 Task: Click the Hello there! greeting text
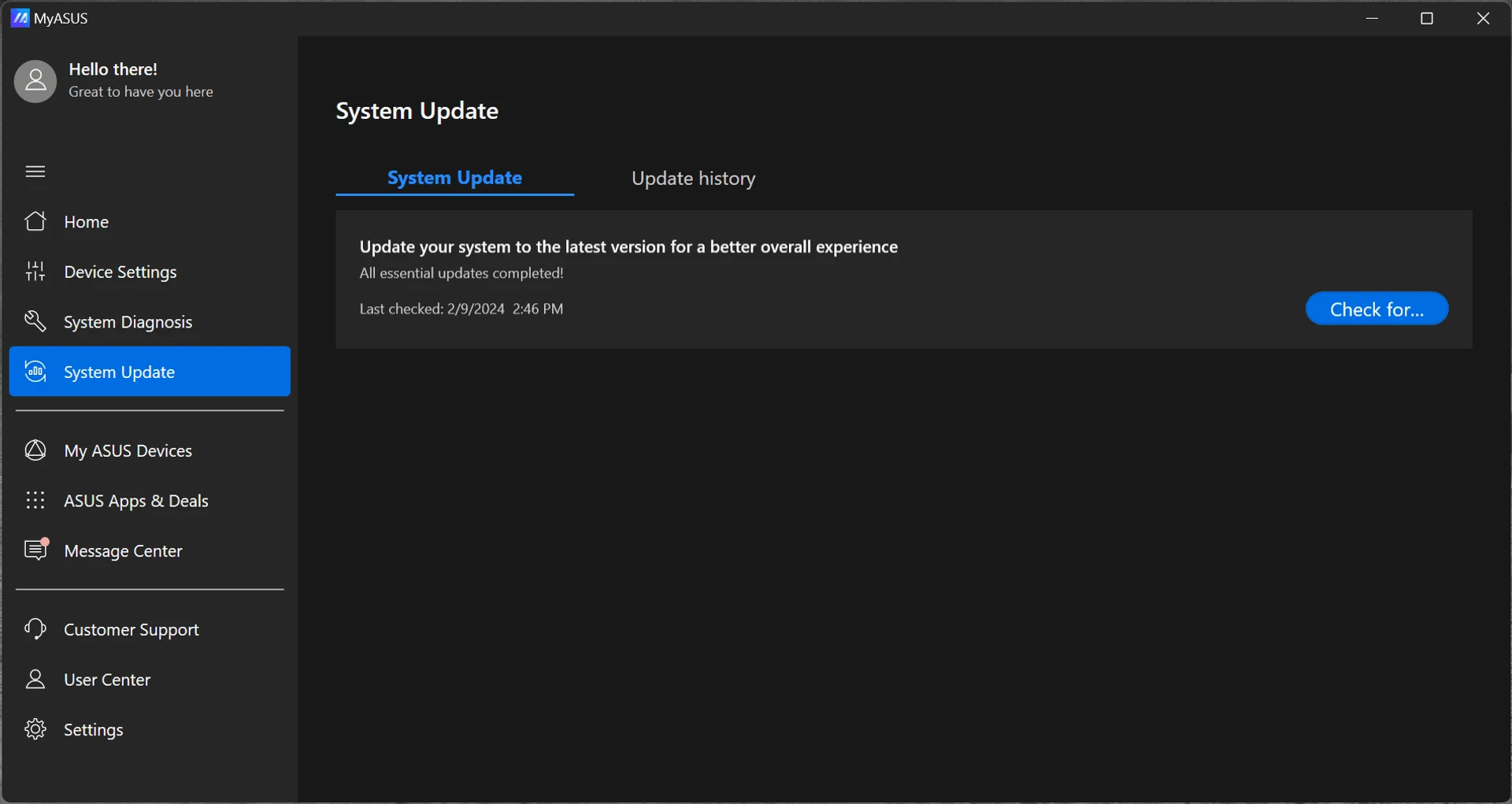coord(113,69)
